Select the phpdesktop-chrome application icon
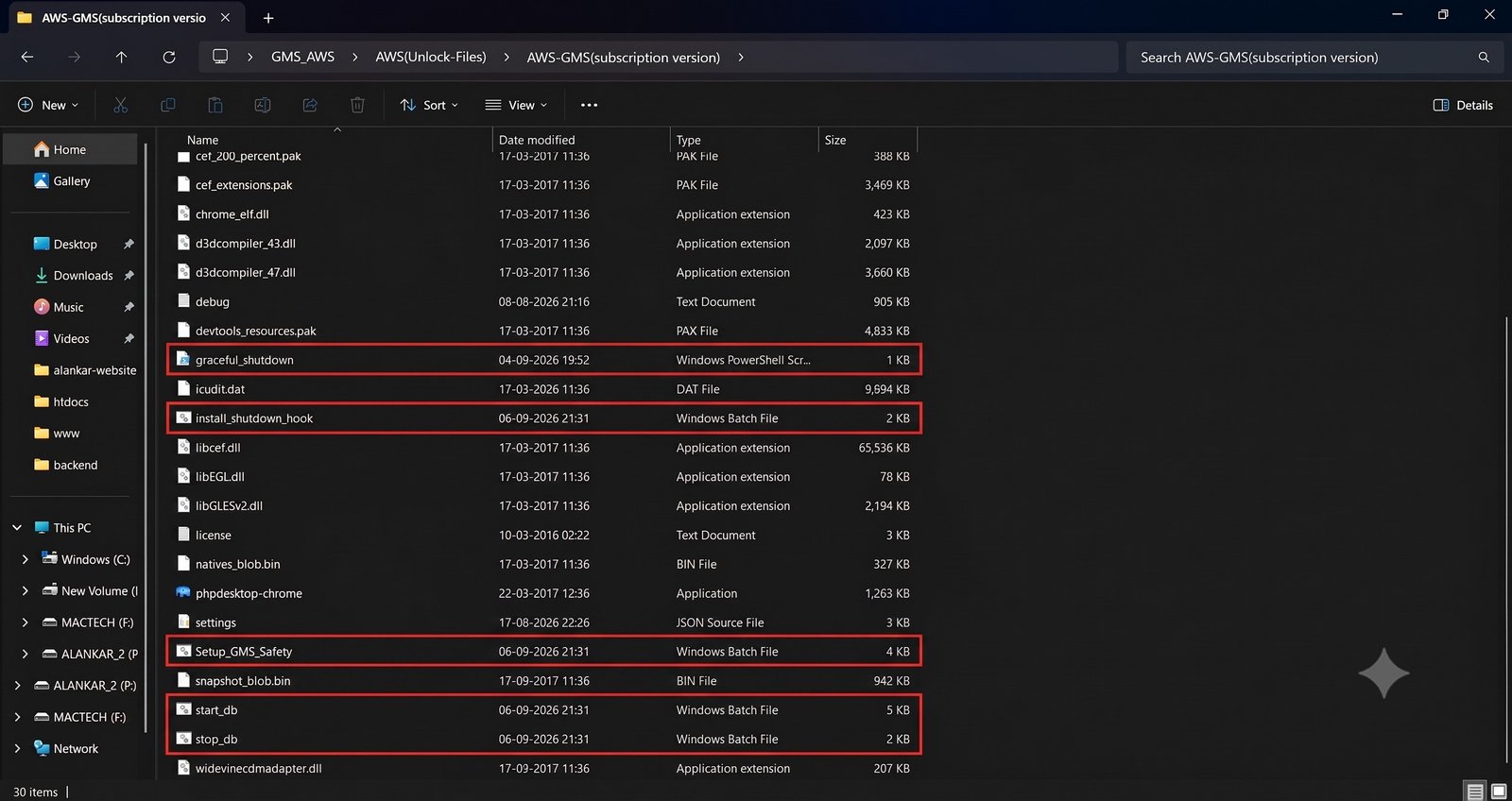This screenshot has height=801, width=1512. (x=183, y=593)
